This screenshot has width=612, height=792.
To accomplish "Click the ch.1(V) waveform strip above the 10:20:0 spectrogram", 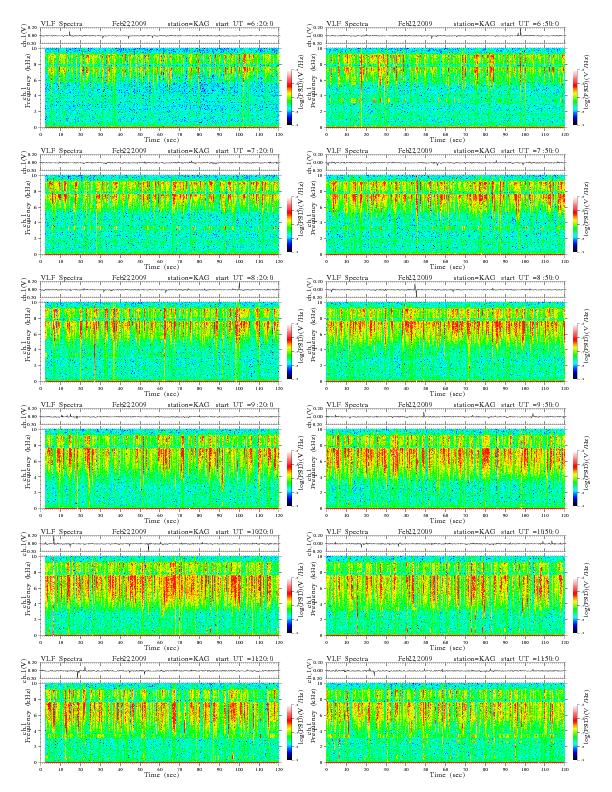I will [160, 544].
